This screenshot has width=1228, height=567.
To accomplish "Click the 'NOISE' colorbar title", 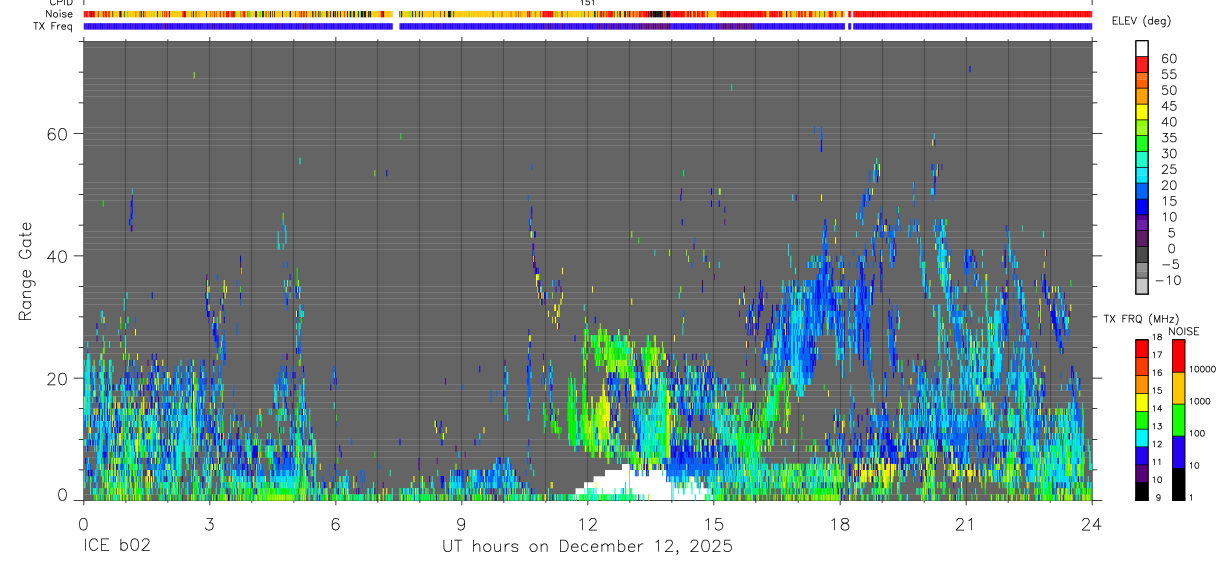I will point(1184,331).
